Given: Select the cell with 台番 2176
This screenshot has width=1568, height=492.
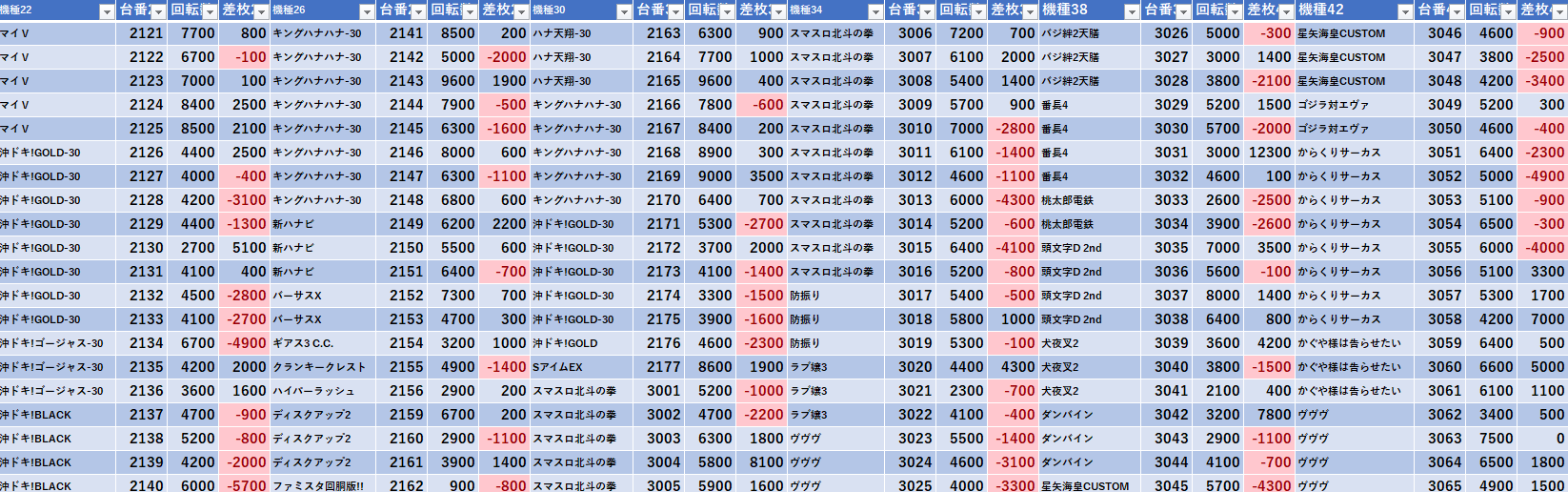Looking at the screenshot, I should [659, 343].
